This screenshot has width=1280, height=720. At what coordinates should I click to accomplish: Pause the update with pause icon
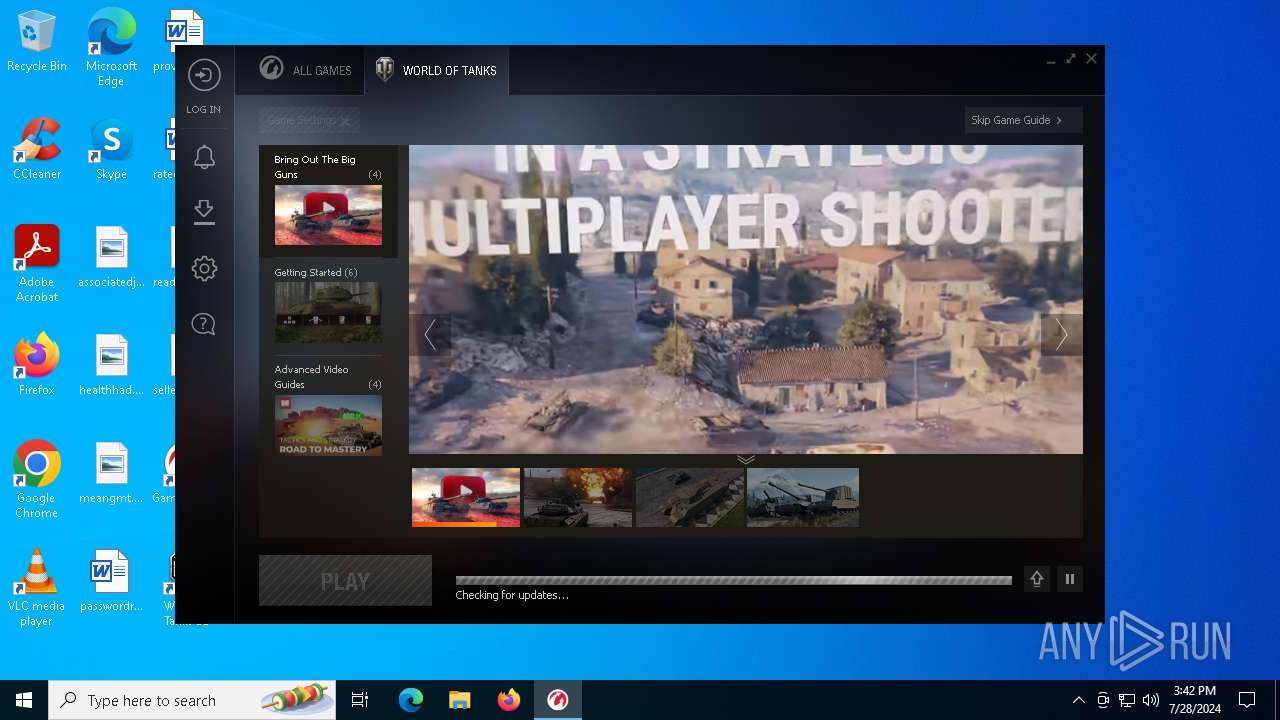[1070, 579]
